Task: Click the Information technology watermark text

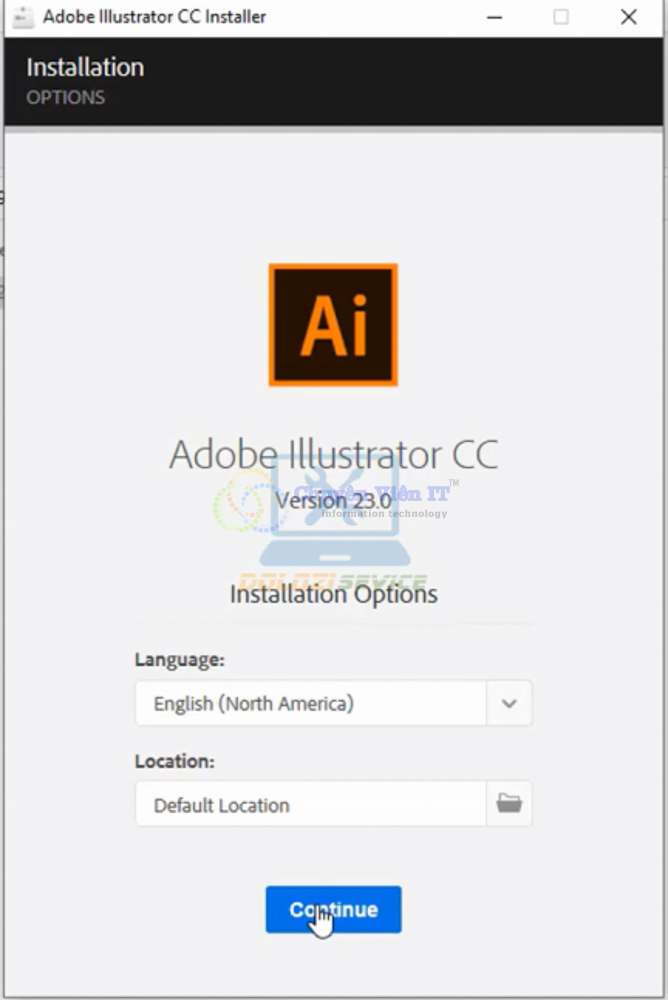Action: 385,514
